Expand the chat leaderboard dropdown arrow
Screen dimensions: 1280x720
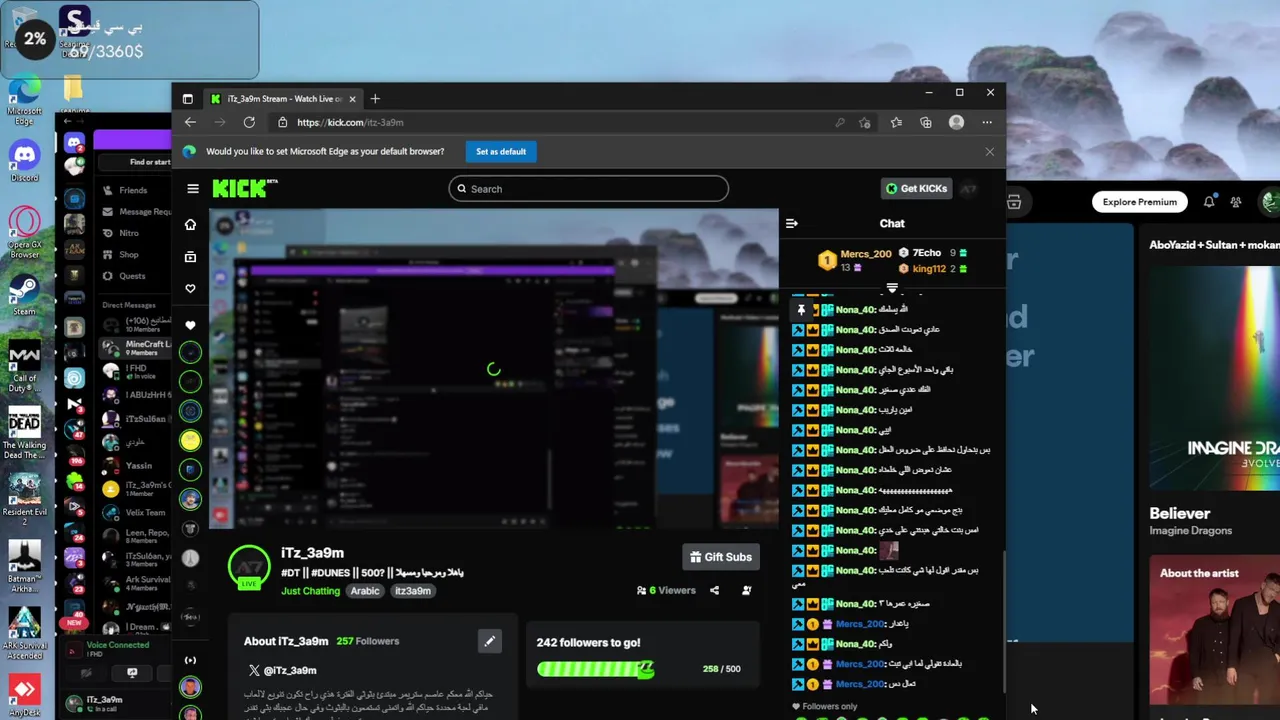892,288
